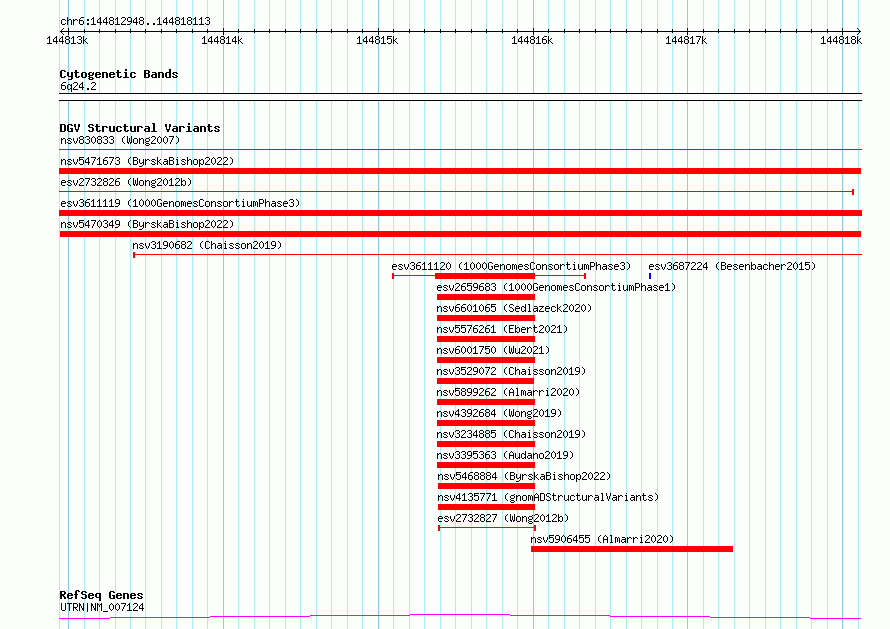The height and width of the screenshot is (629, 890).
Task: Open nsv4135771 (gnomADStructuralVariants) label
Action: 548,497
